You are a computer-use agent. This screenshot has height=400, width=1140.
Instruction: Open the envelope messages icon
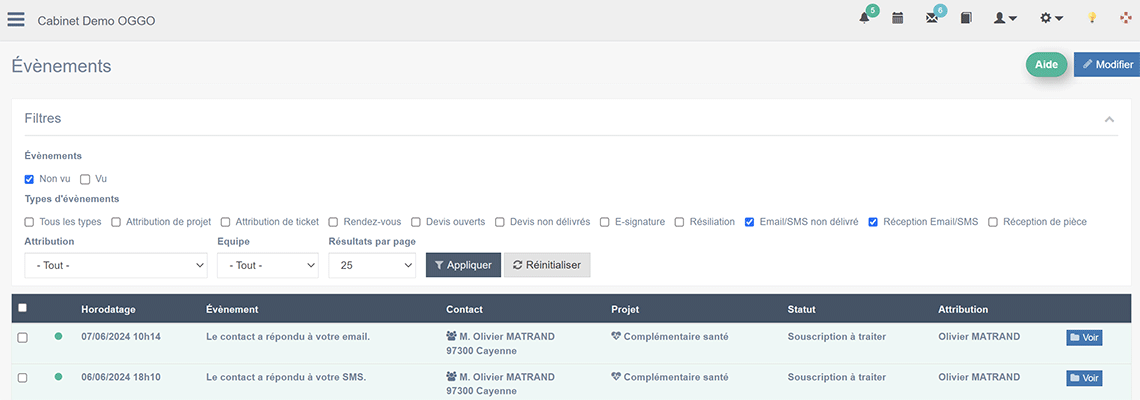click(932, 18)
